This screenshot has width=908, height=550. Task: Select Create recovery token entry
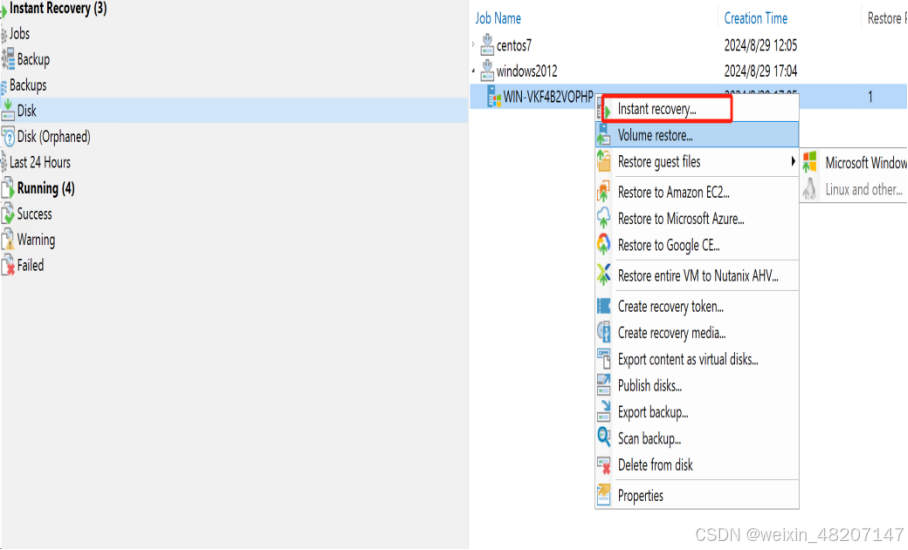coord(697,306)
